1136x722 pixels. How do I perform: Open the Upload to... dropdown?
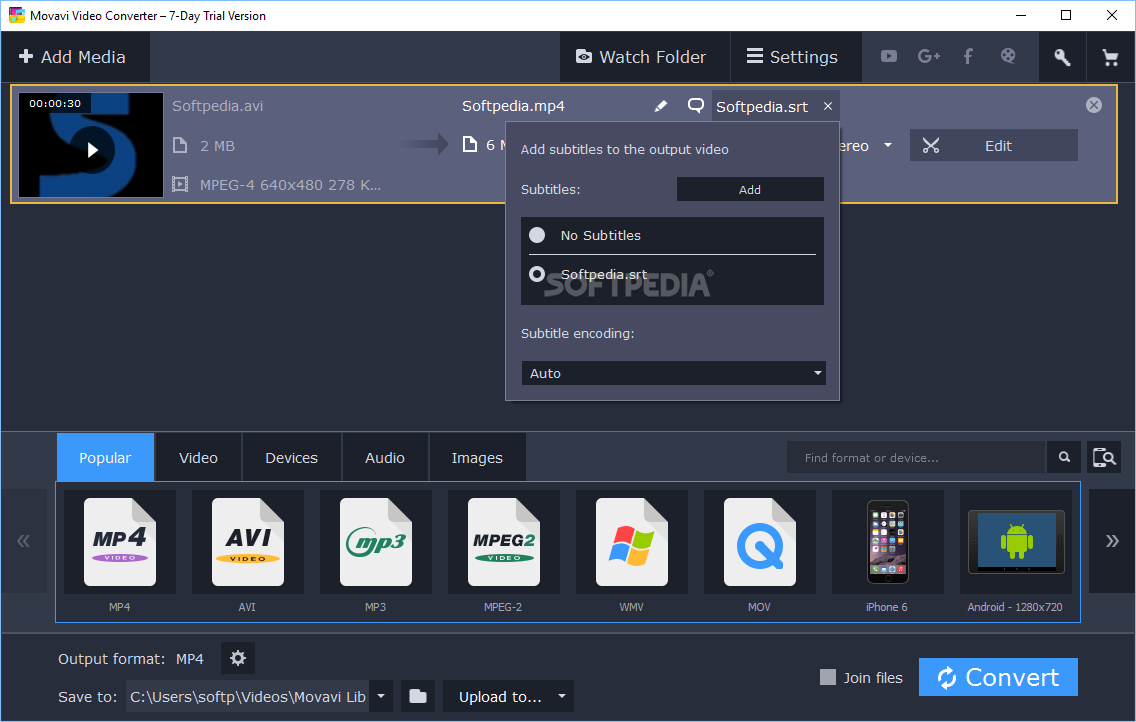coord(508,697)
